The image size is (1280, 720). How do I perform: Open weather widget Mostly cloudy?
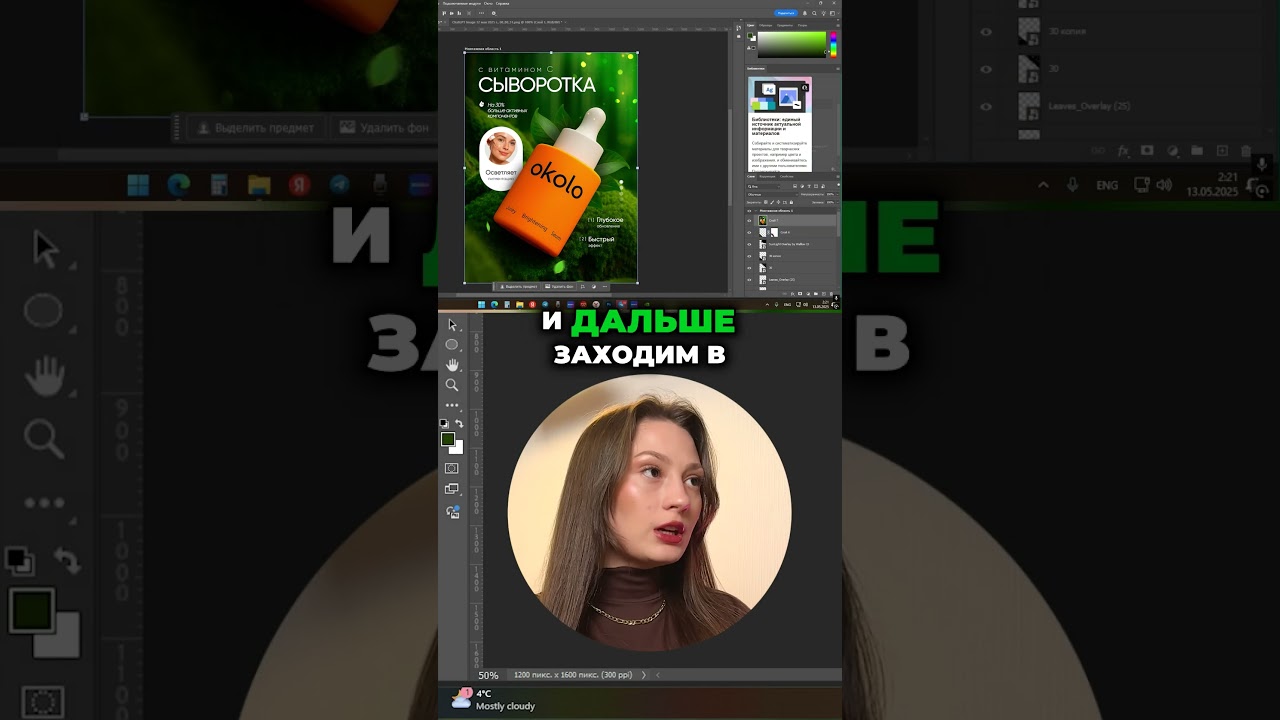point(493,699)
